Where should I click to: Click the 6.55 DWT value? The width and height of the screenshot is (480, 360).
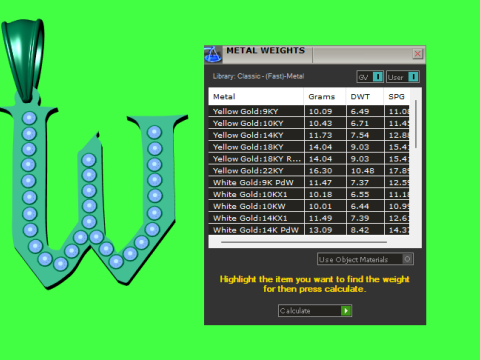pyautogui.click(x=360, y=194)
